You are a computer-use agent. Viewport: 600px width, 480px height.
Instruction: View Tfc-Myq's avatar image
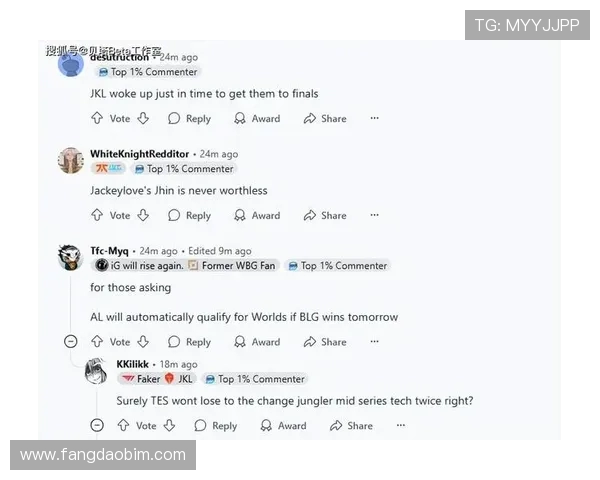[x=70, y=257]
